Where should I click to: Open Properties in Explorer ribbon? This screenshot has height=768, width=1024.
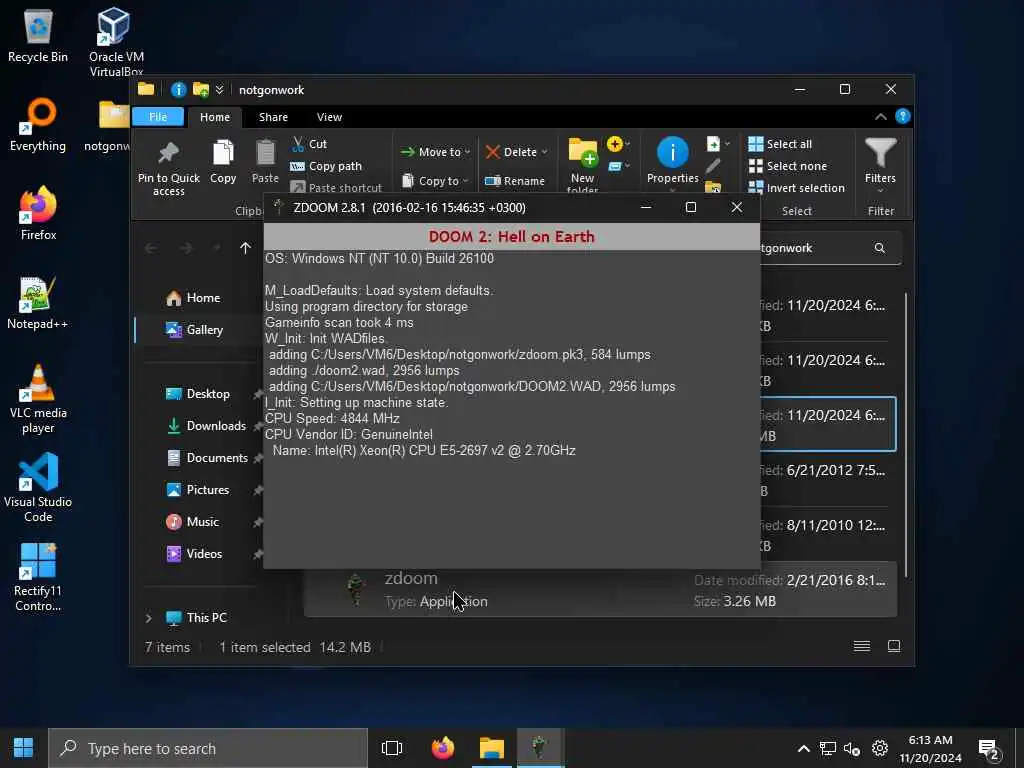coord(673,162)
